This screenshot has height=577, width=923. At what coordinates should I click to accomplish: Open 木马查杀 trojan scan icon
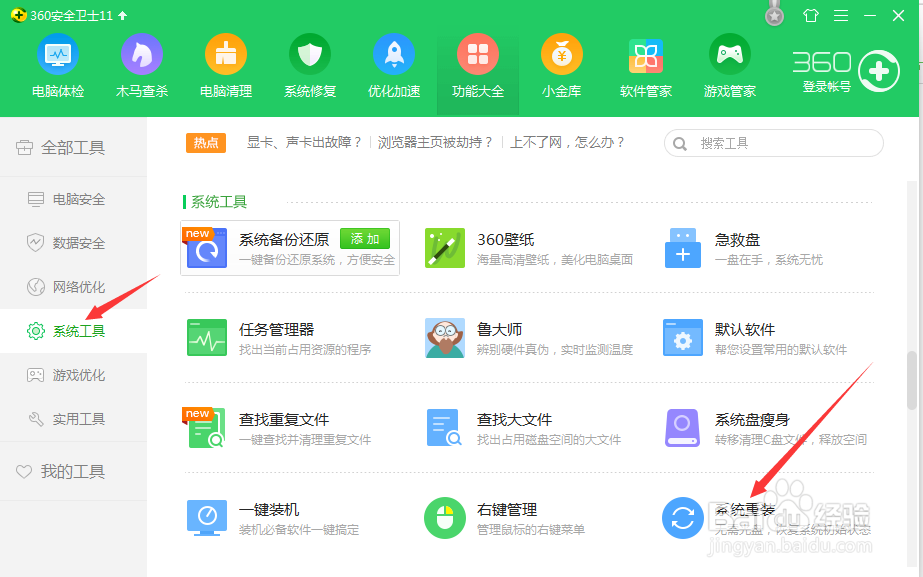(x=142, y=55)
